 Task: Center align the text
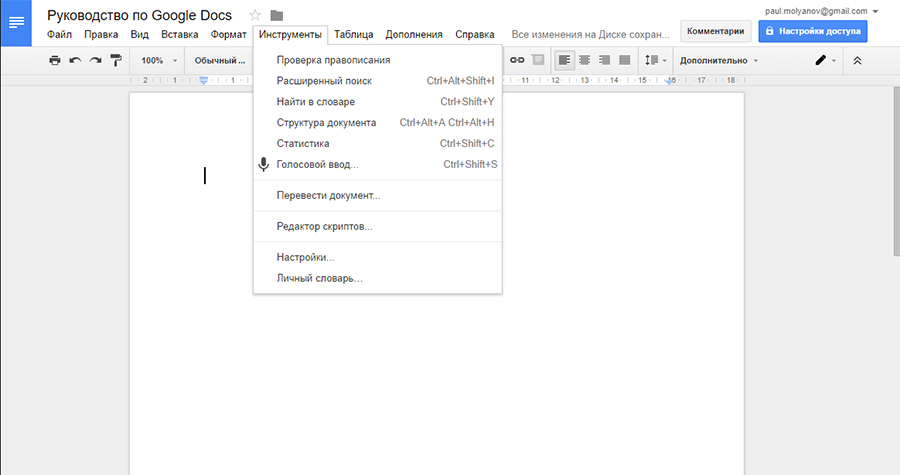tap(584, 60)
